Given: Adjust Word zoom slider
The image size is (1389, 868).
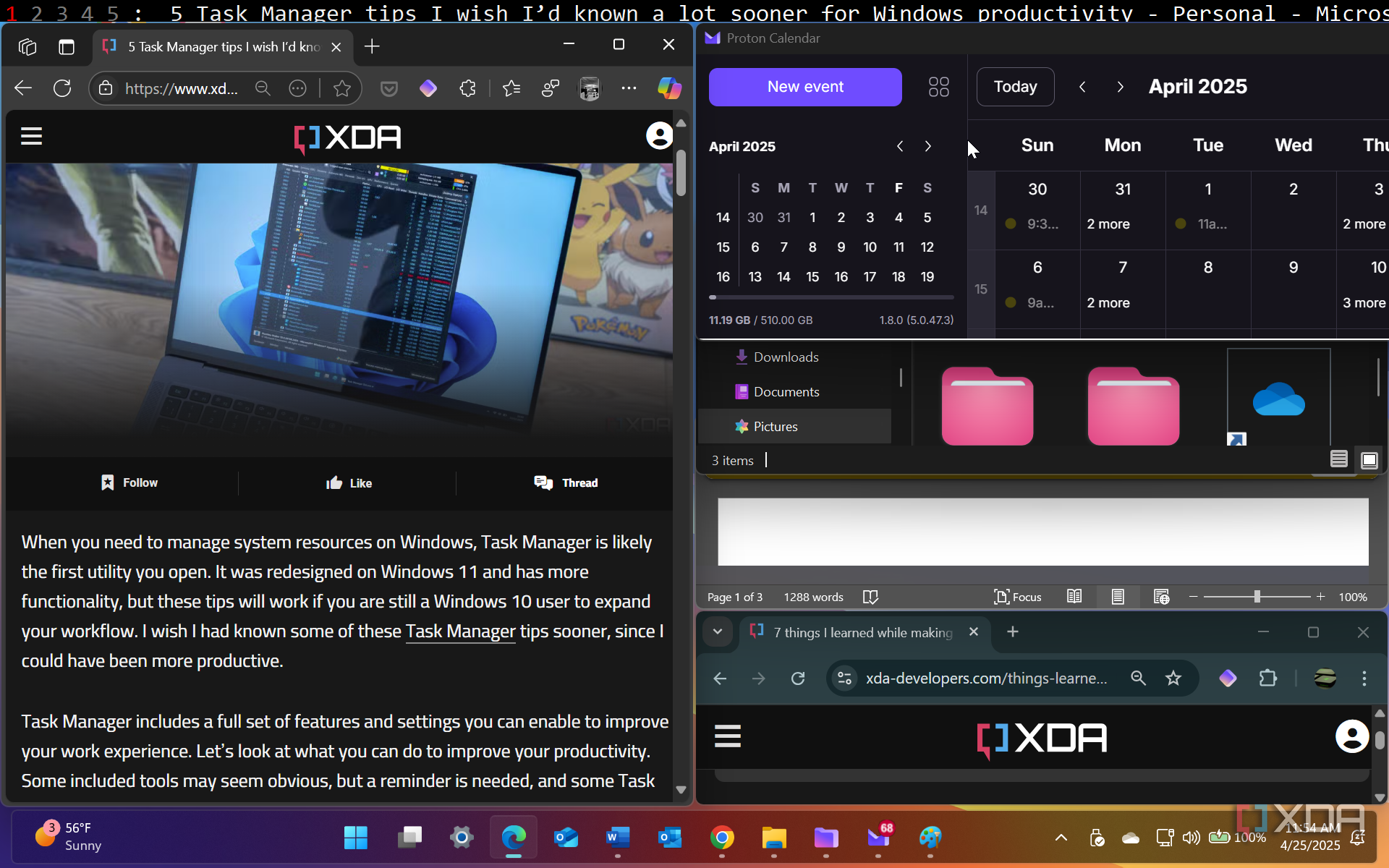Looking at the screenshot, I should (x=1257, y=597).
